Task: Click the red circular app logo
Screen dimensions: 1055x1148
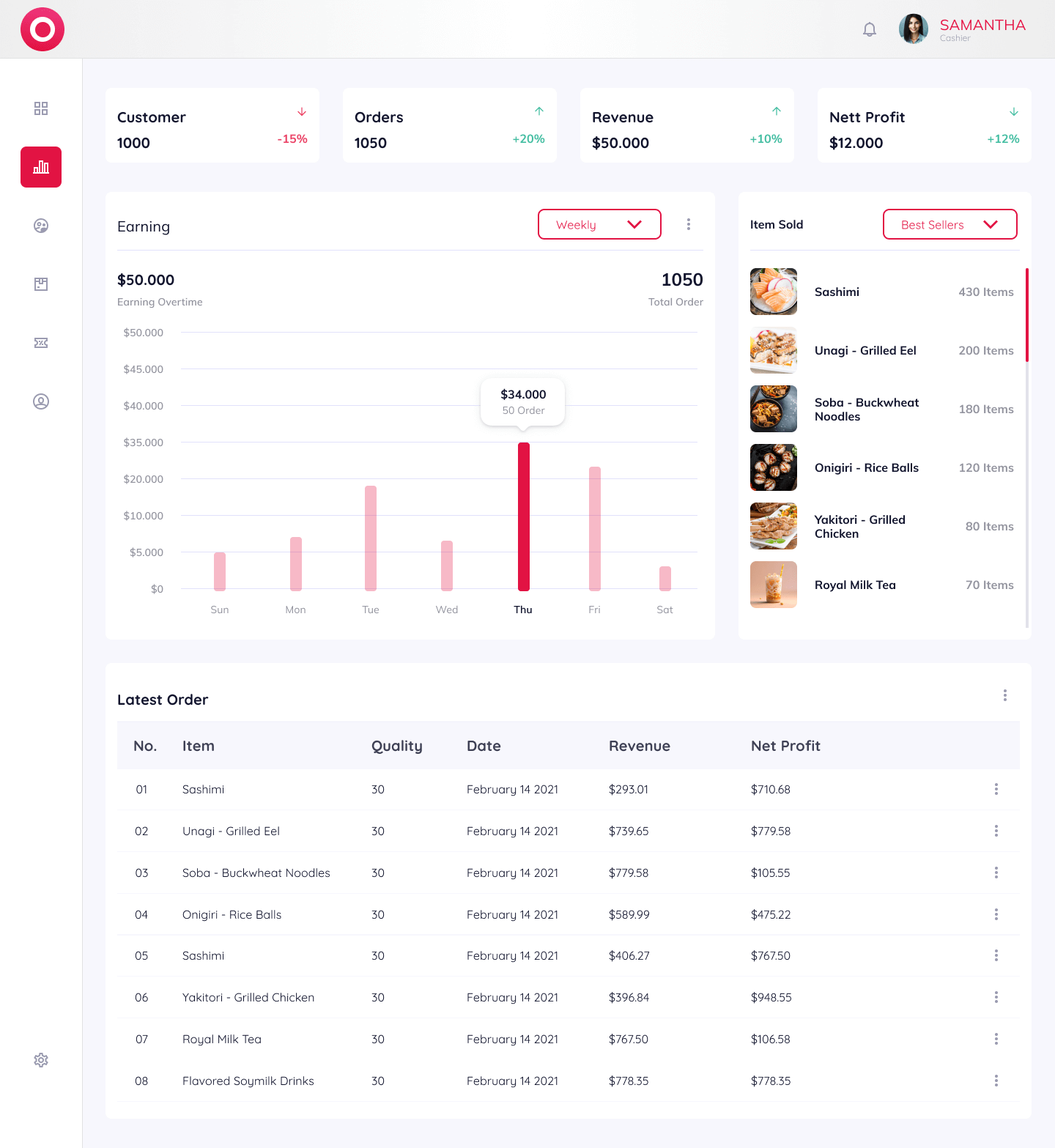Action: pyautogui.click(x=42, y=29)
